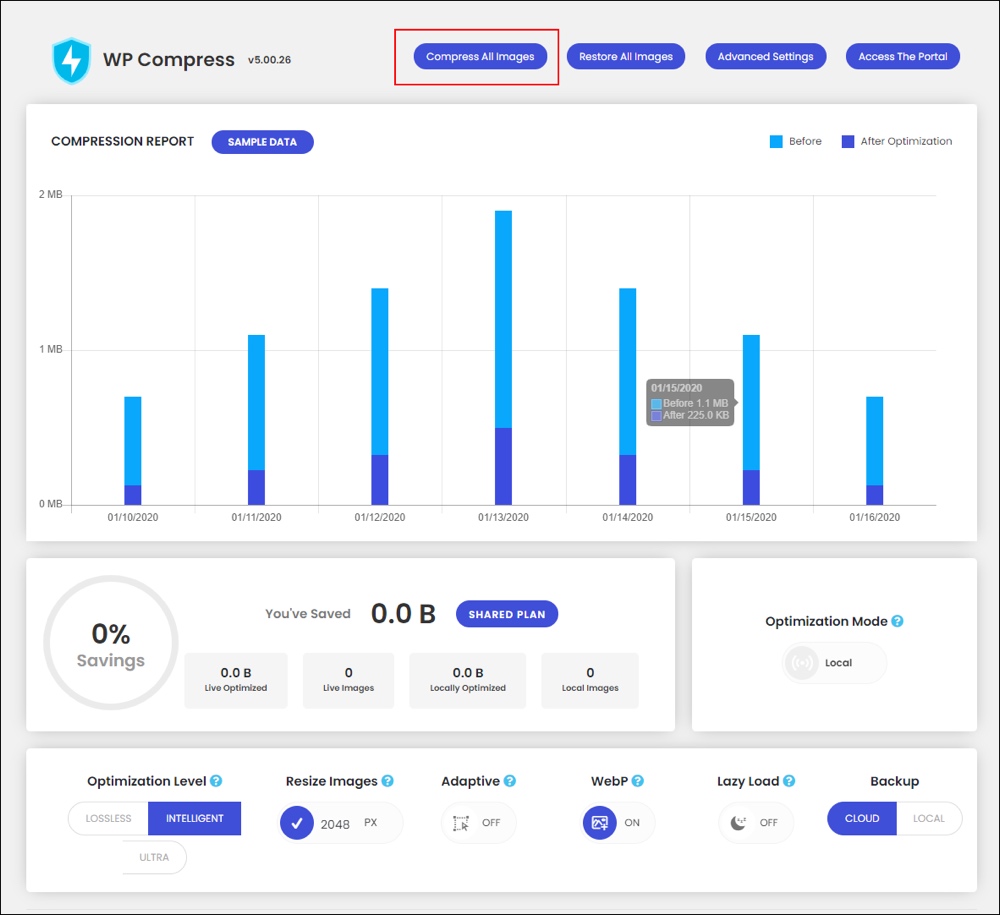Select Ultra optimization level

154,857
